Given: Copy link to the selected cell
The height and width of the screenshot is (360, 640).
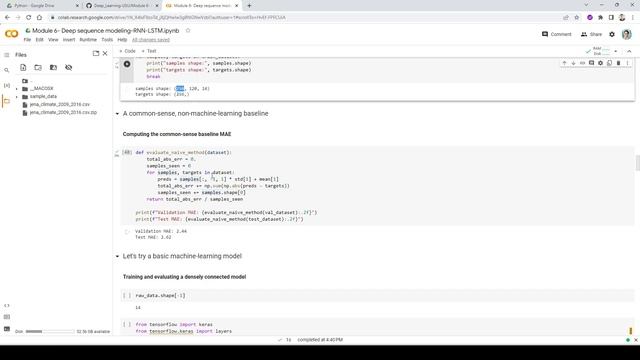Looking at the screenshot, I should pyautogui.click(x=582, y=63).
